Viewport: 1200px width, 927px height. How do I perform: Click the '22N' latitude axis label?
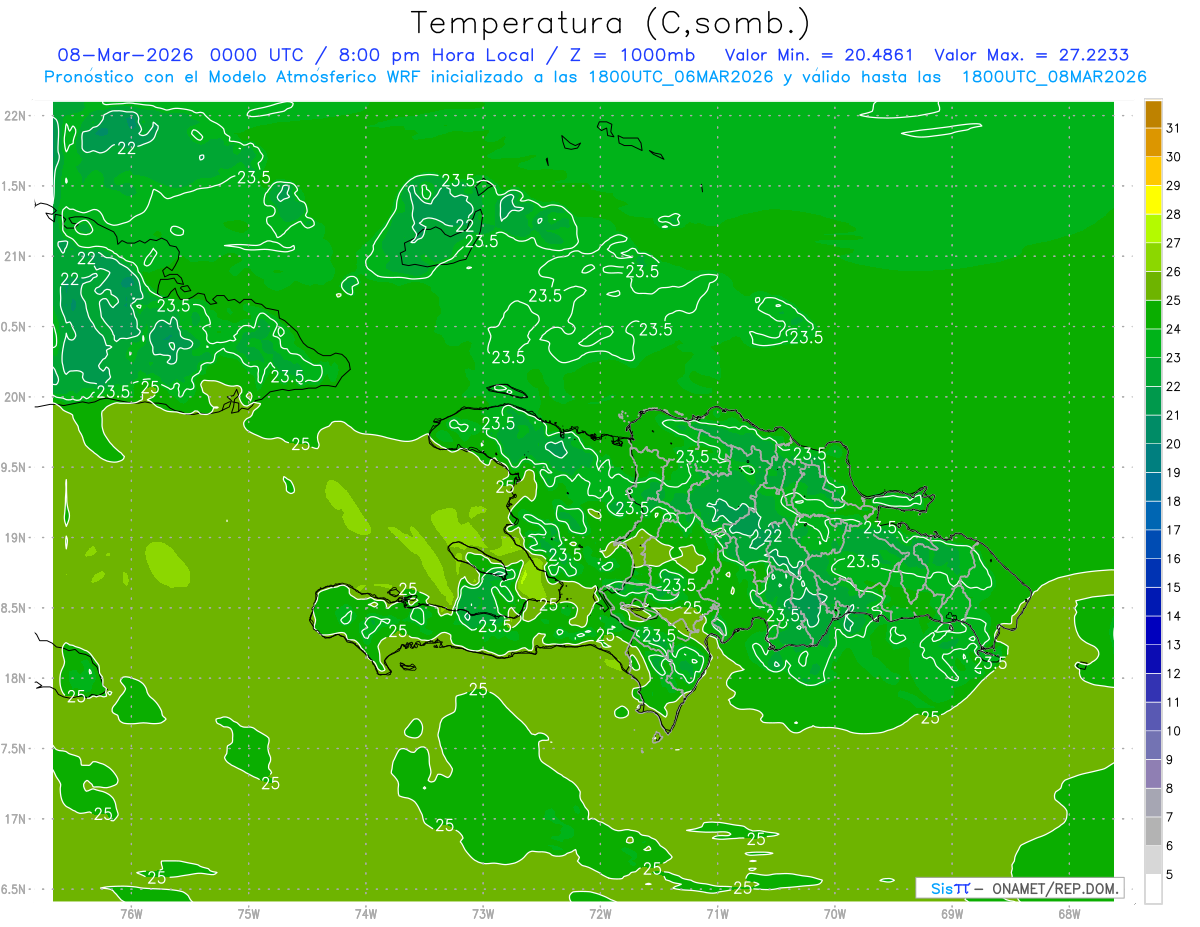[x=14, y=116]
